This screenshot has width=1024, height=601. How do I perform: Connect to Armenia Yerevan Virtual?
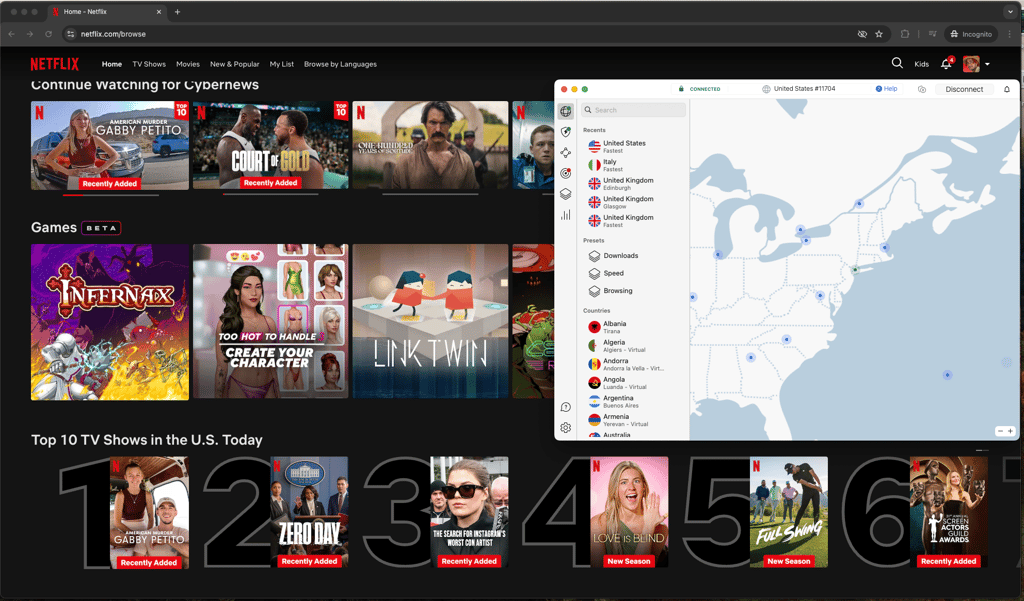(633, 420)
